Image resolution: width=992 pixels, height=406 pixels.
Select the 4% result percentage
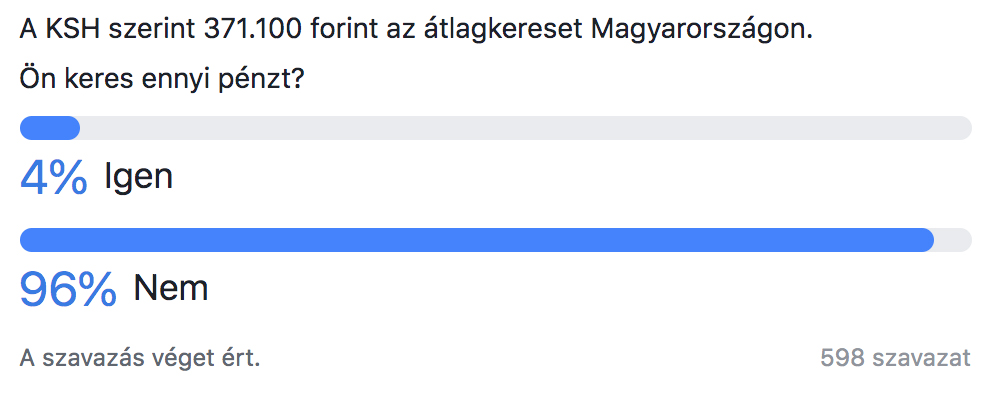[x=54, y=177]
